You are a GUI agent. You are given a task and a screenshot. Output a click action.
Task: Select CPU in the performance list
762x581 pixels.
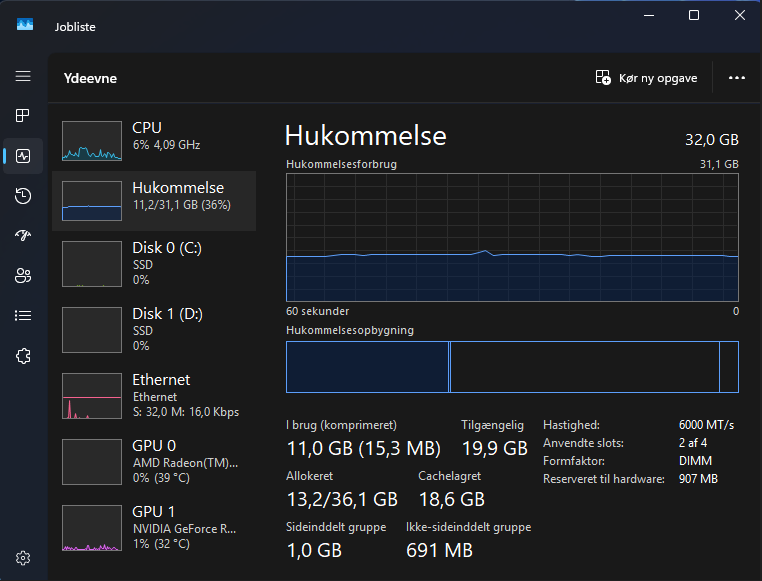154,138
